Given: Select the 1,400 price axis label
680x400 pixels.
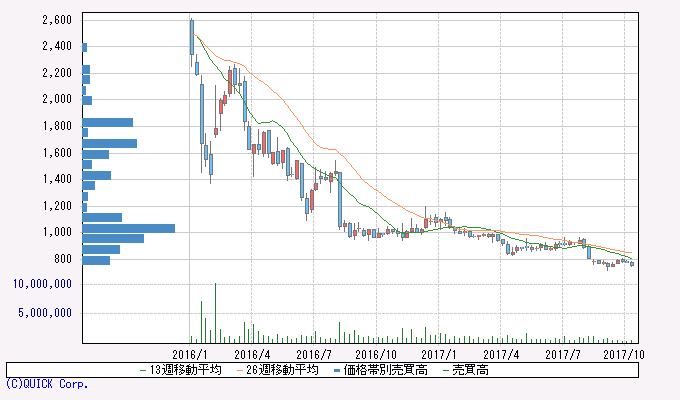Looking at the screenshot, I should coord(57,179).
